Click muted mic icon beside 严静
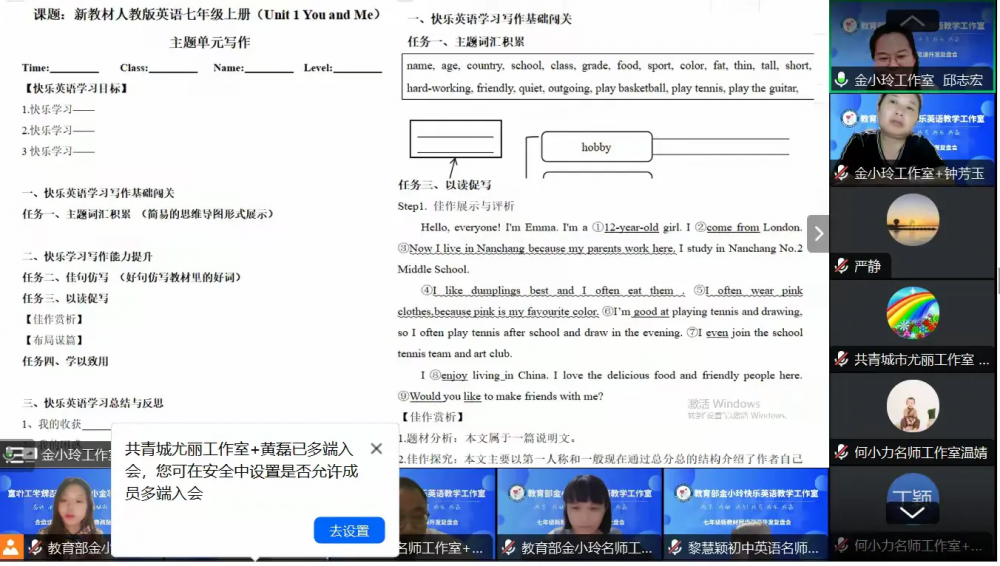The height and width of the screenshot is (566, 1000). point(841,266)
